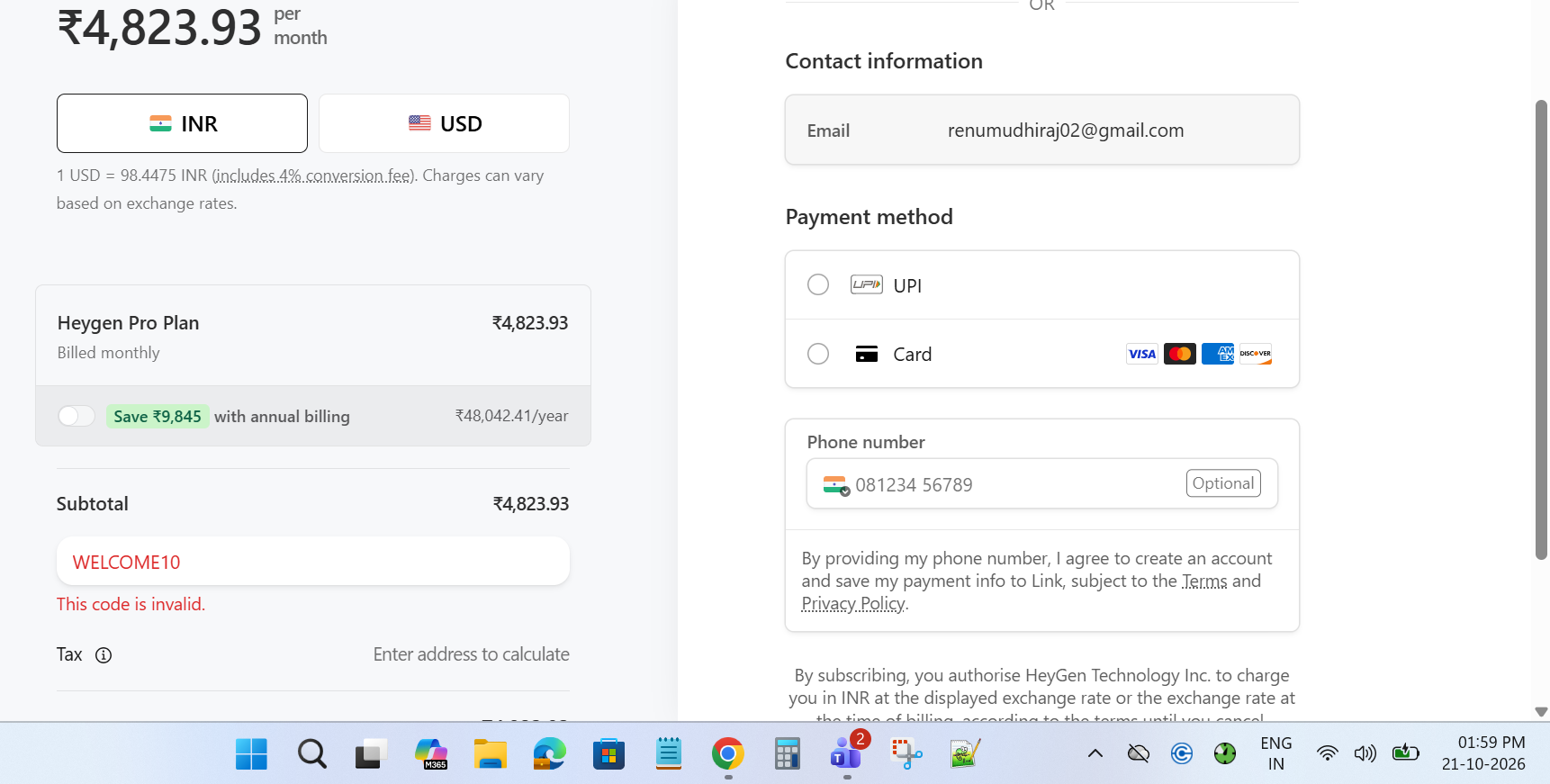The image size is (1550, 784).
Task: Open Microsoft 365 Copilot taskbar icon
Action: click(x=431, y=753)
